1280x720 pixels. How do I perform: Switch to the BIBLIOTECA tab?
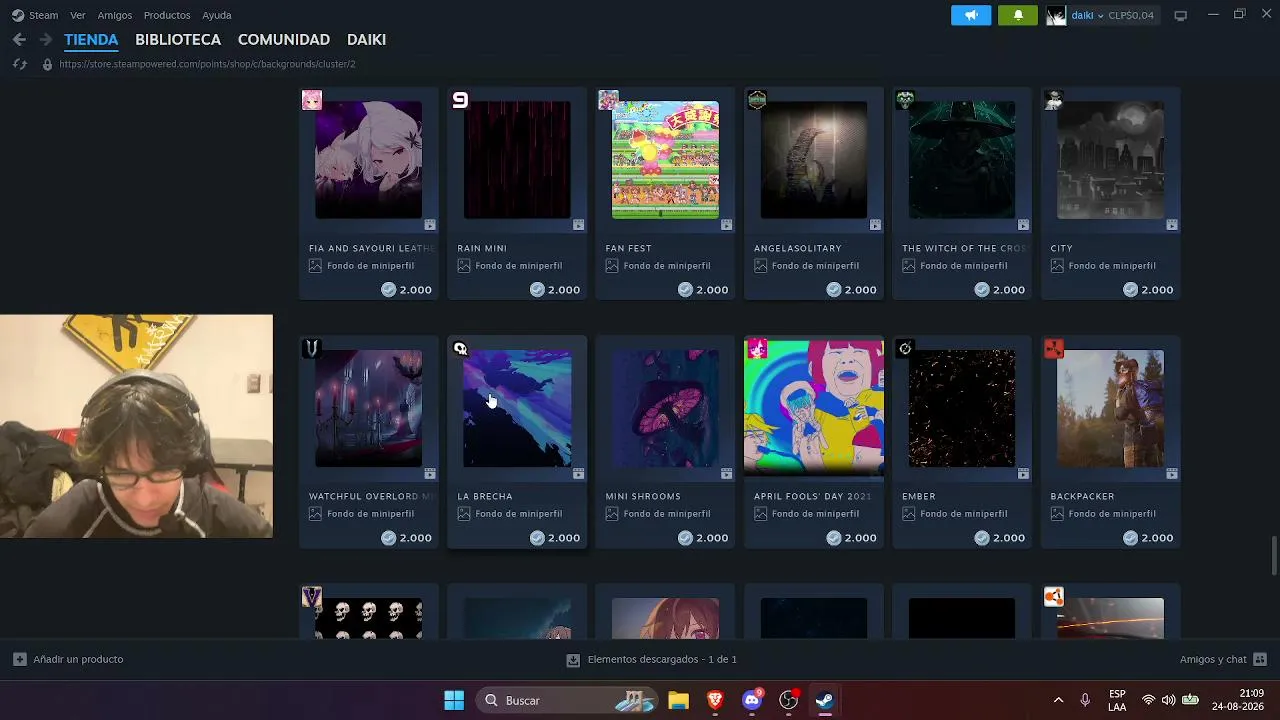pos(178,39)
